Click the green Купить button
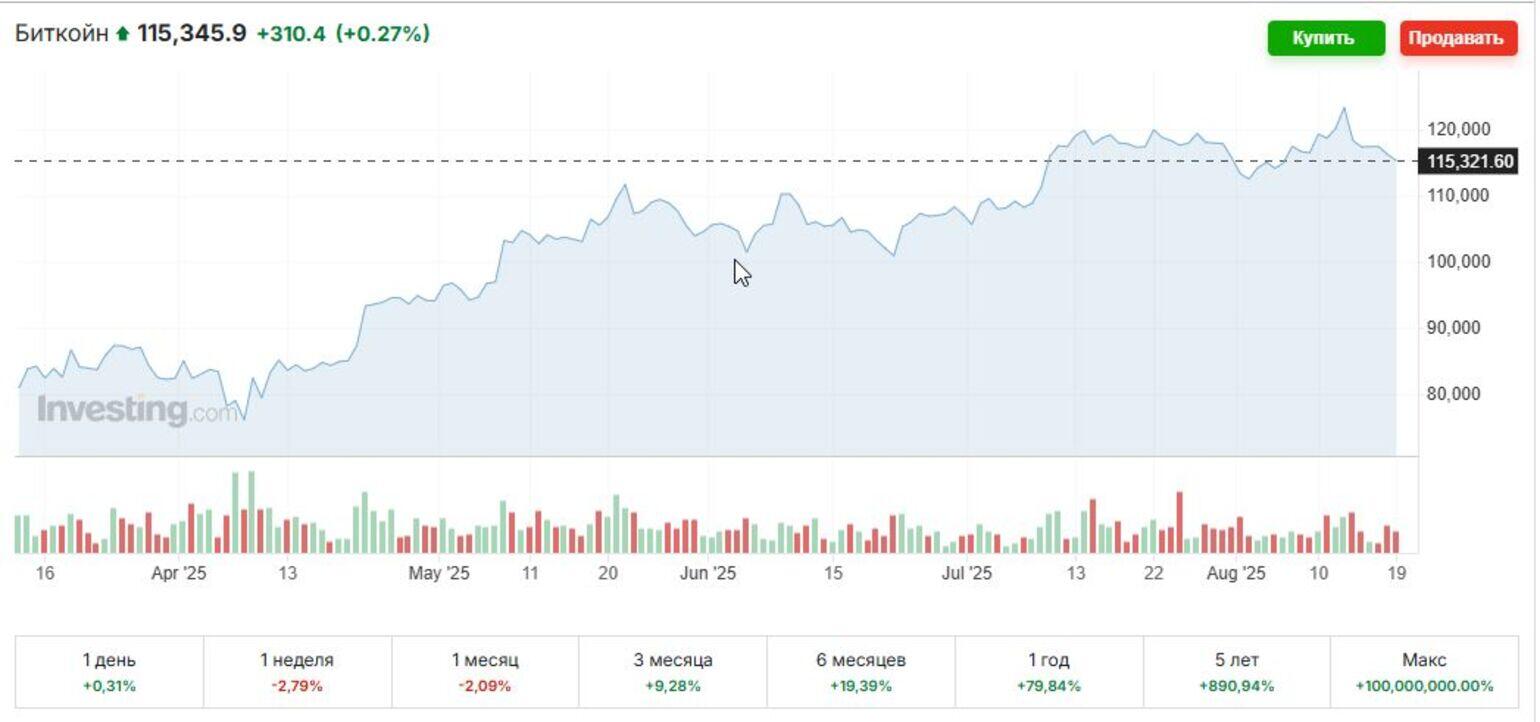This screenshot has height=722, width=1540. tap(1325, 39)
